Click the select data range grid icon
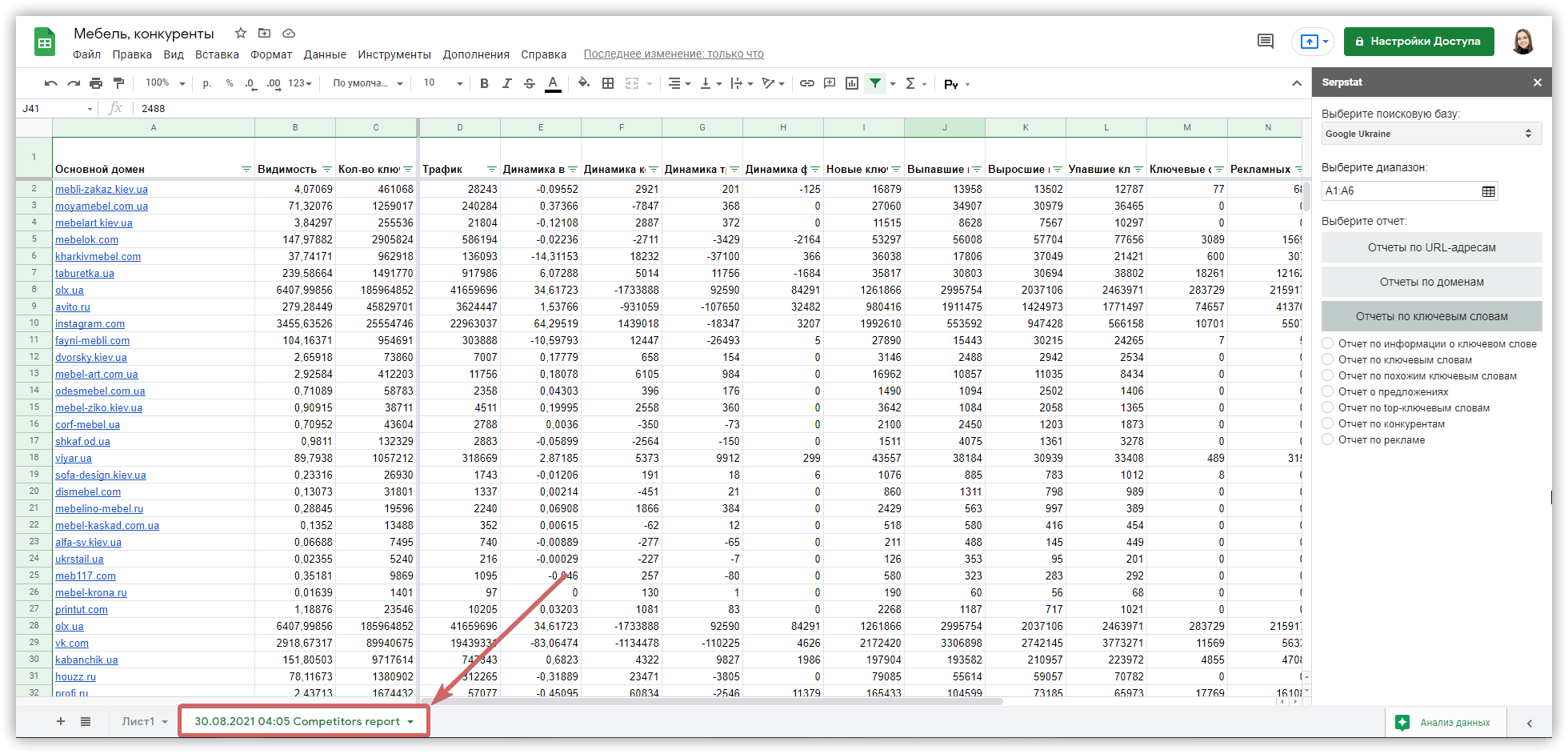 (1488, 191)
